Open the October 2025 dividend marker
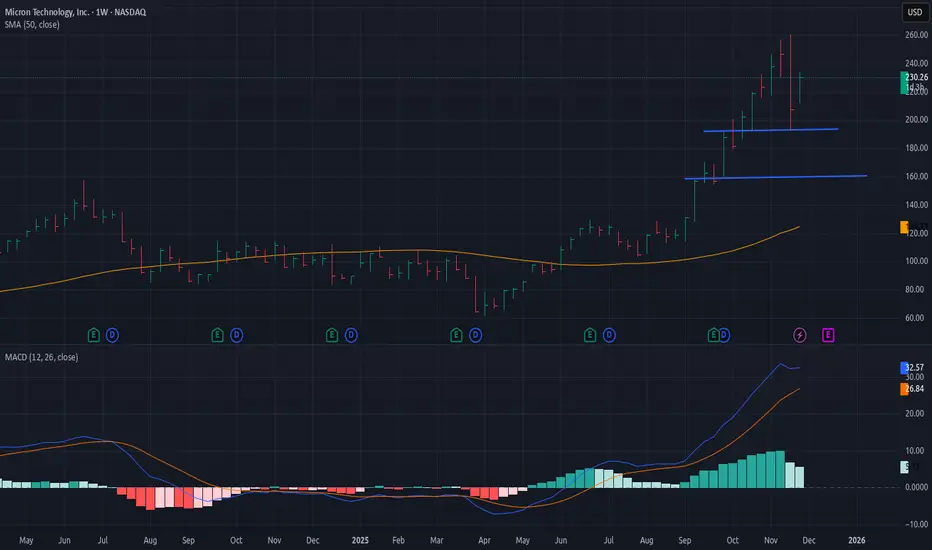 (x=725, y=335)
